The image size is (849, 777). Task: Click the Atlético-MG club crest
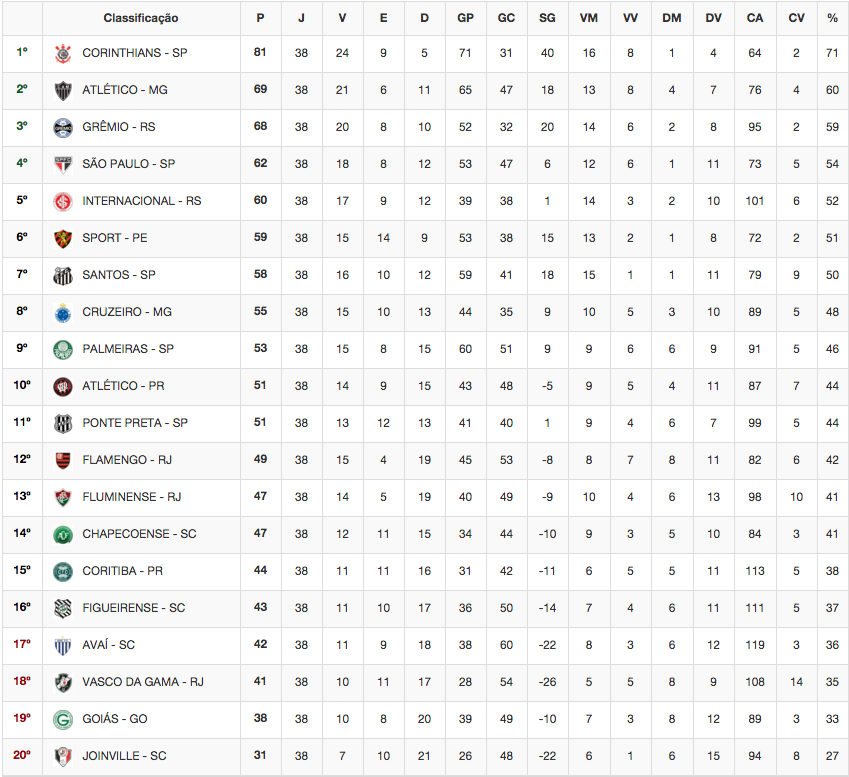tap(63, 90)
